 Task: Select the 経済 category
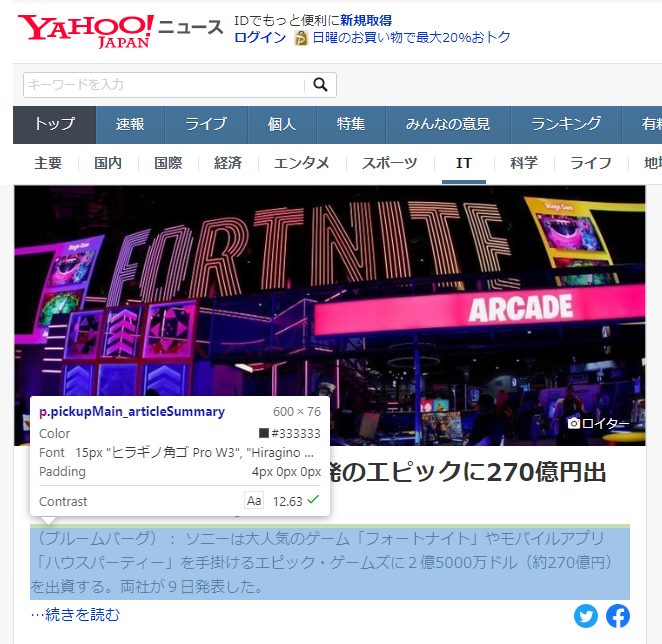click(x=228, y=163)
